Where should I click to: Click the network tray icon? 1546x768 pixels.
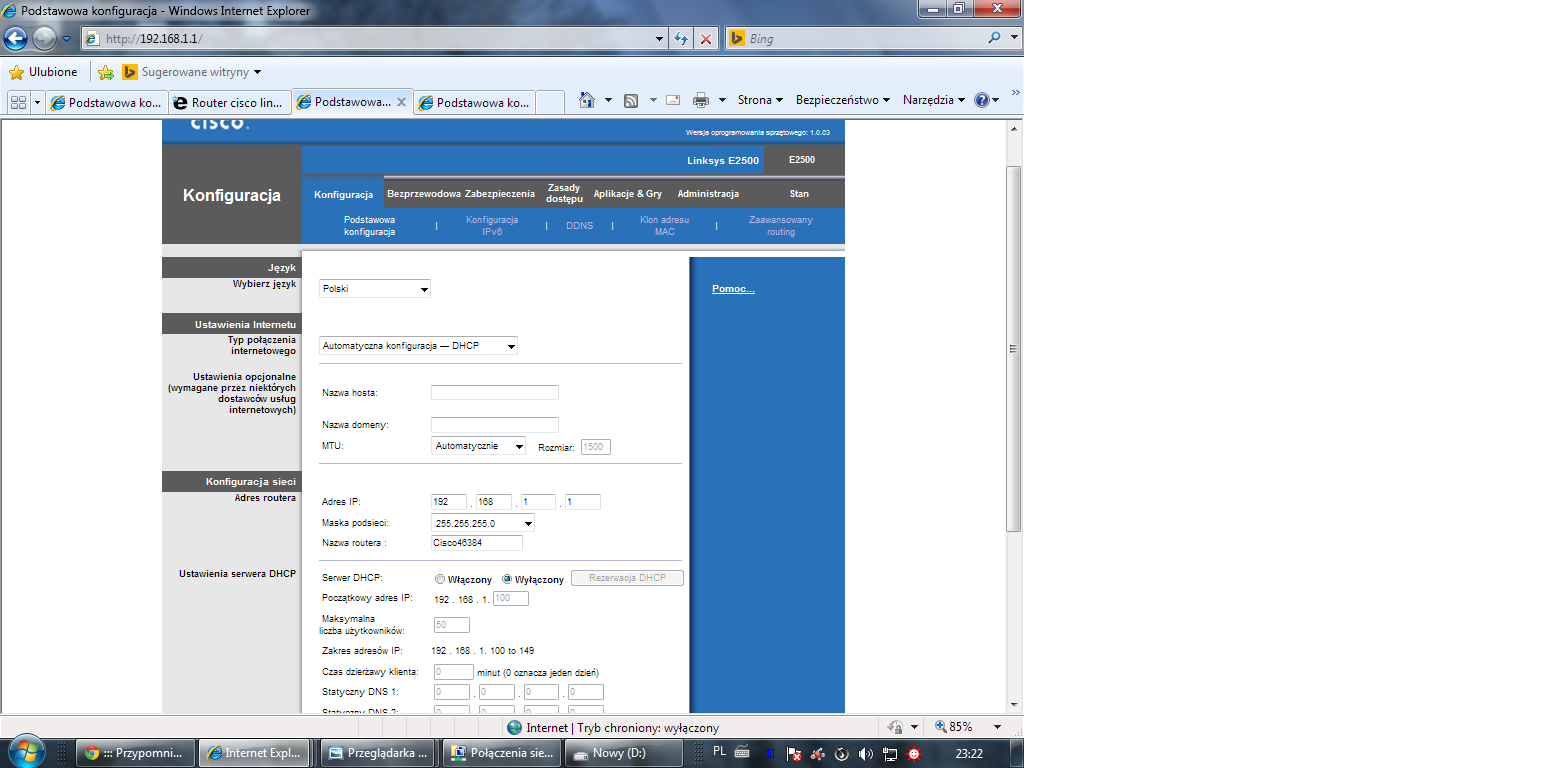pyautogui.click(x=890, y=753)
